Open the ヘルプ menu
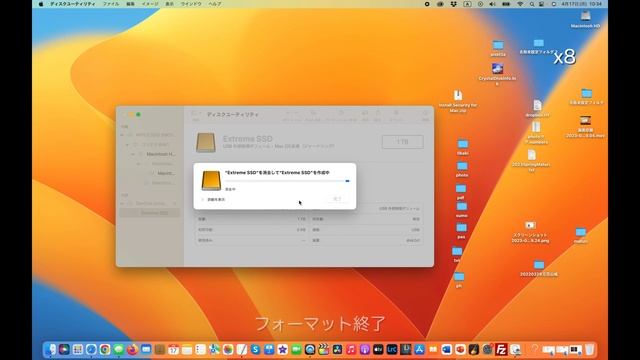Screen dimensions: 640x360 tap(215, 4)
